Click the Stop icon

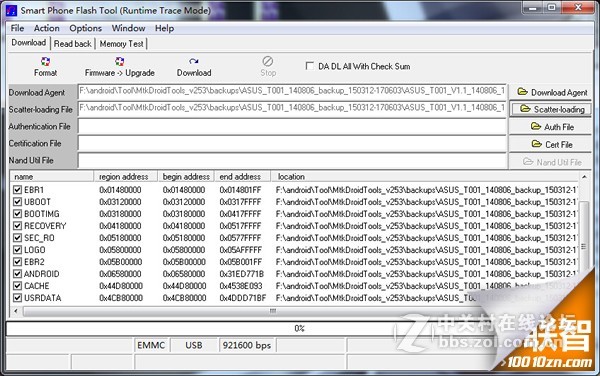[267, 61]
